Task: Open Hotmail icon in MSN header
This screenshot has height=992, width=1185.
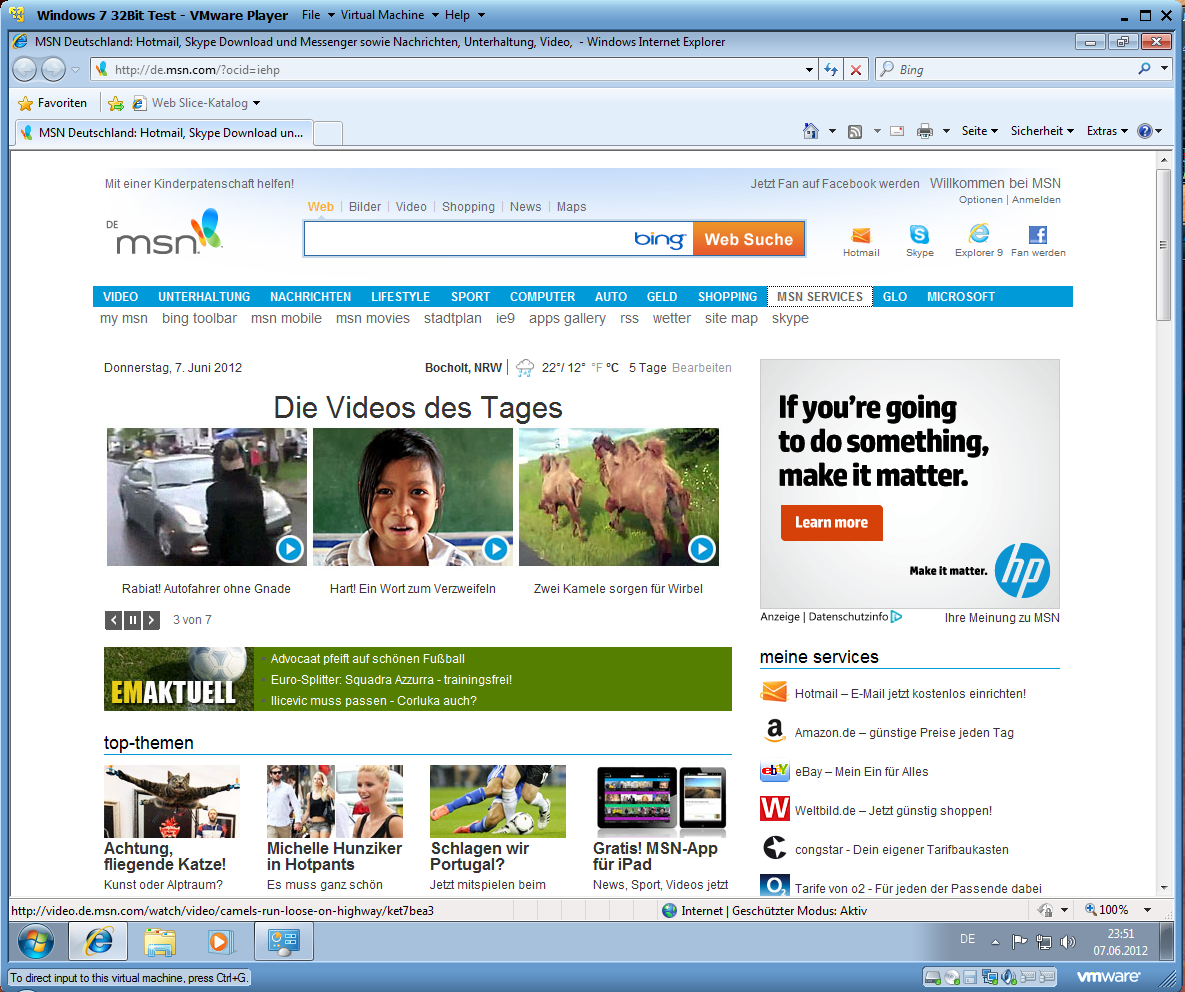Action: (x=861, y=235)
